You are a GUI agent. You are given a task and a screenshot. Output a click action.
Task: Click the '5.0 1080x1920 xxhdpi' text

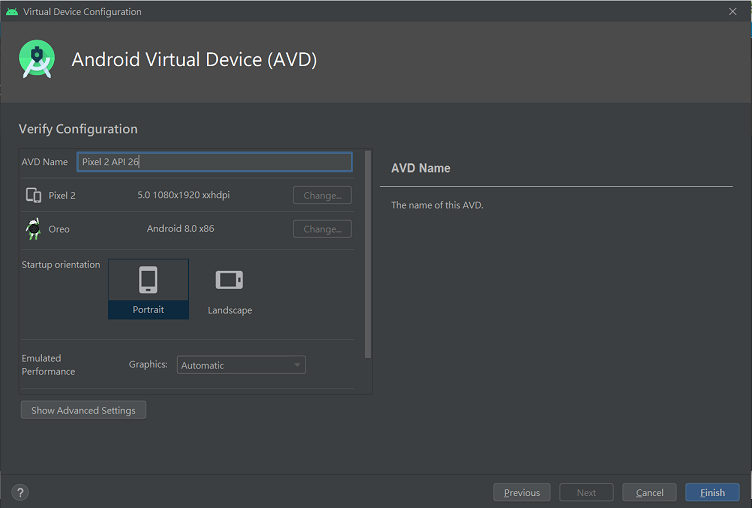pyautogui.click(x=183, y=195)
